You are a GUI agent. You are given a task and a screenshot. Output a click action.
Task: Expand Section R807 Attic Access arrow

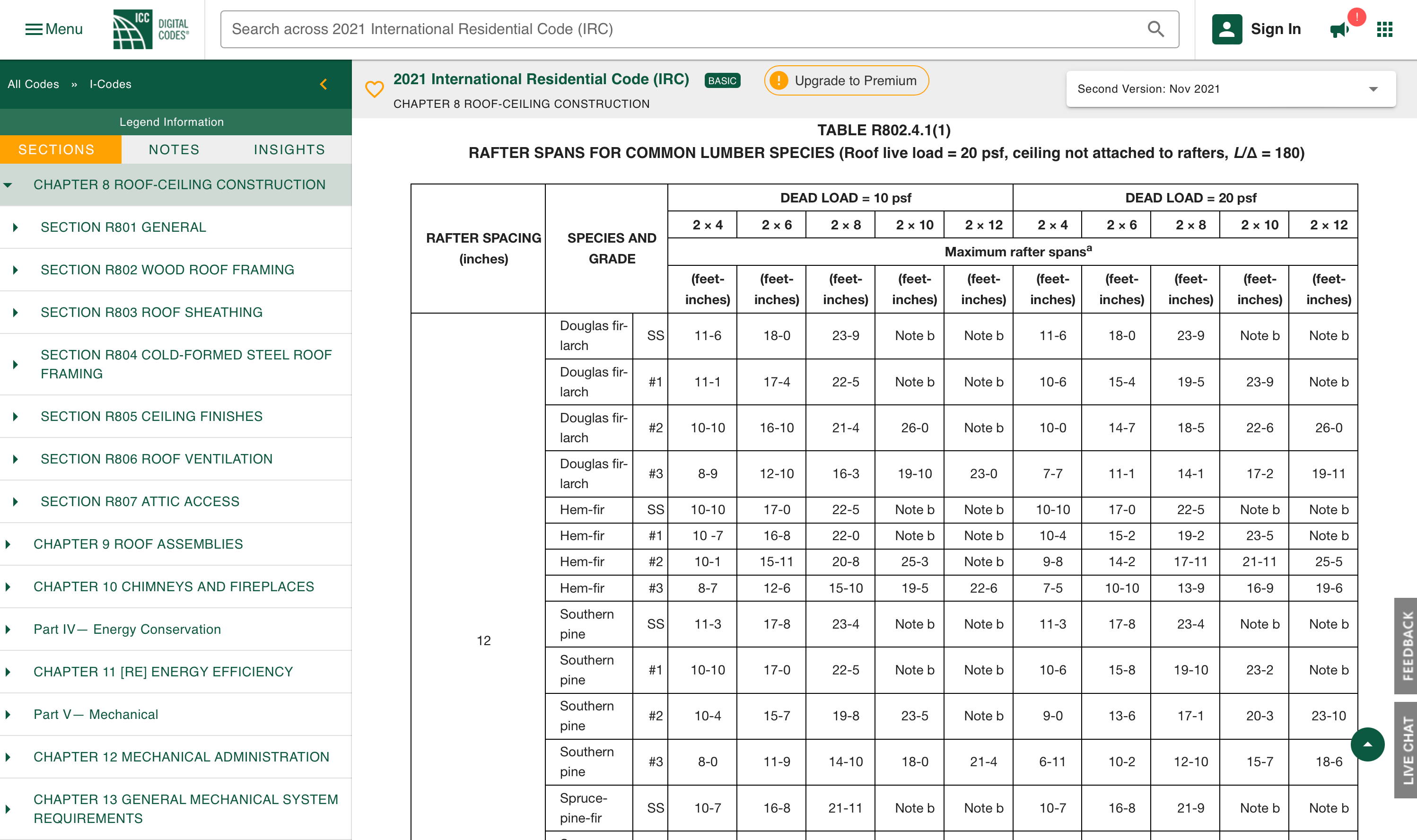(15, 501)
